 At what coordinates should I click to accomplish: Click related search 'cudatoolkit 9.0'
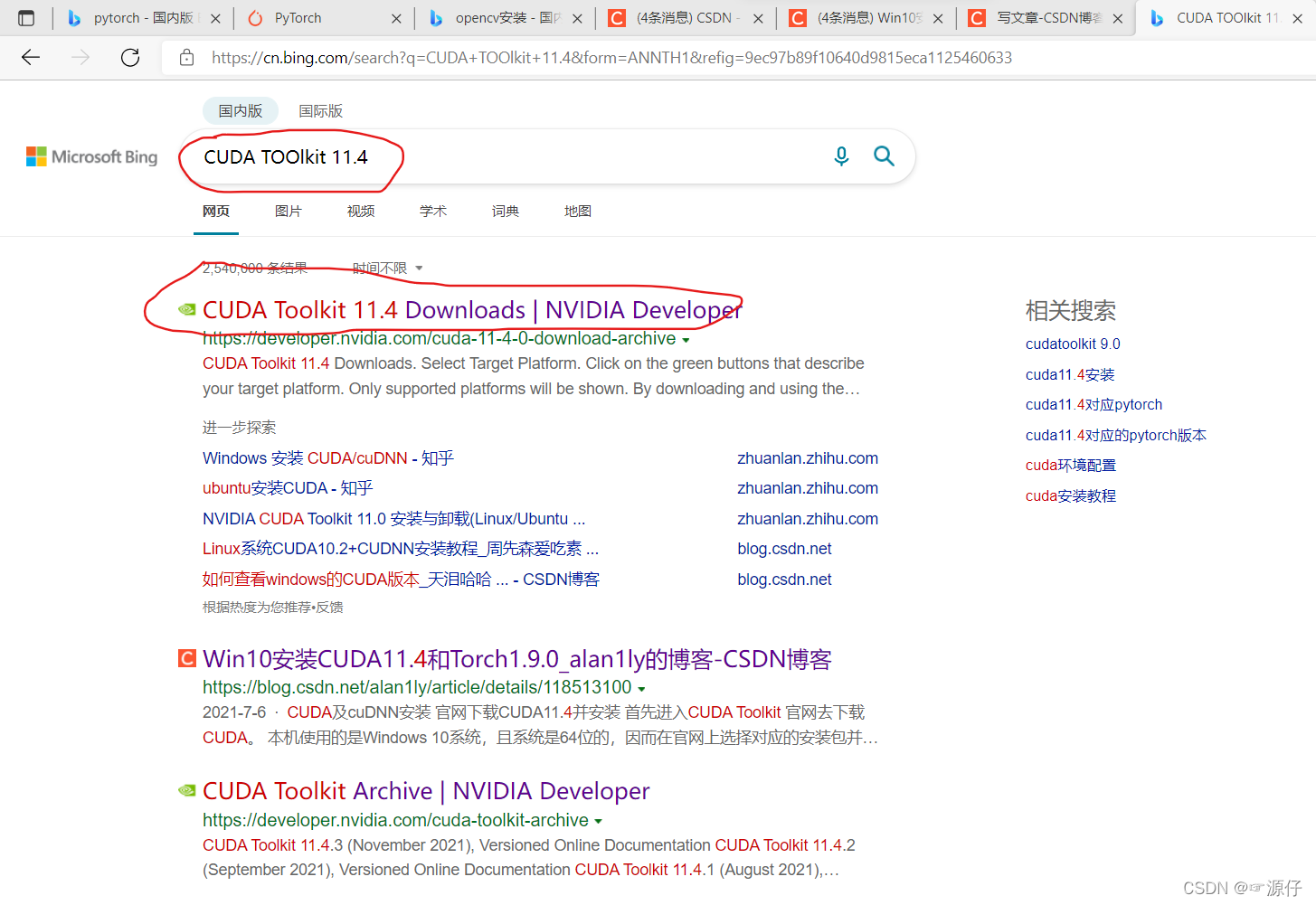(x=1073, y=344)
